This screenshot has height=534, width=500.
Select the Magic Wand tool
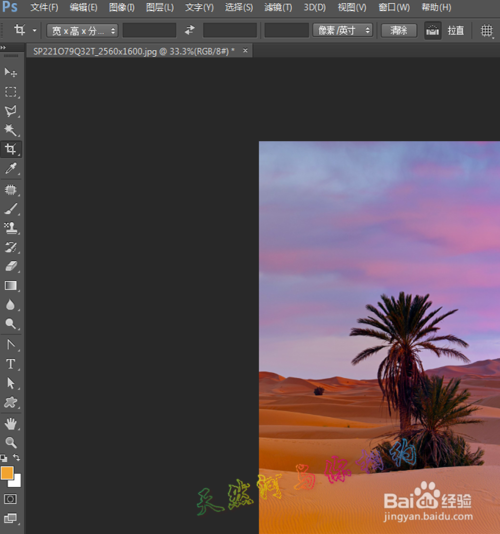(11, 130)
